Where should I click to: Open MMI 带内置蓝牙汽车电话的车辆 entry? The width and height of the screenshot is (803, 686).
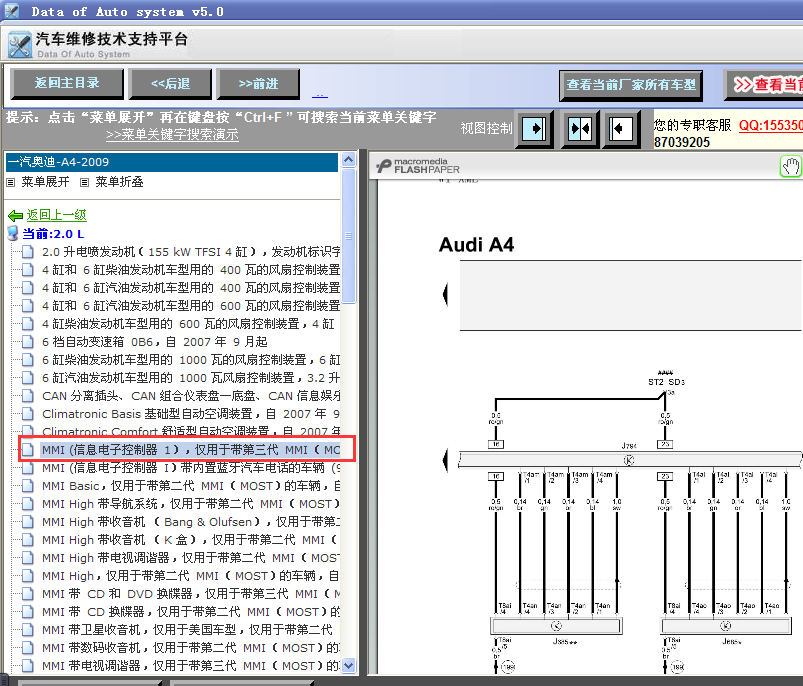[191, 468]
